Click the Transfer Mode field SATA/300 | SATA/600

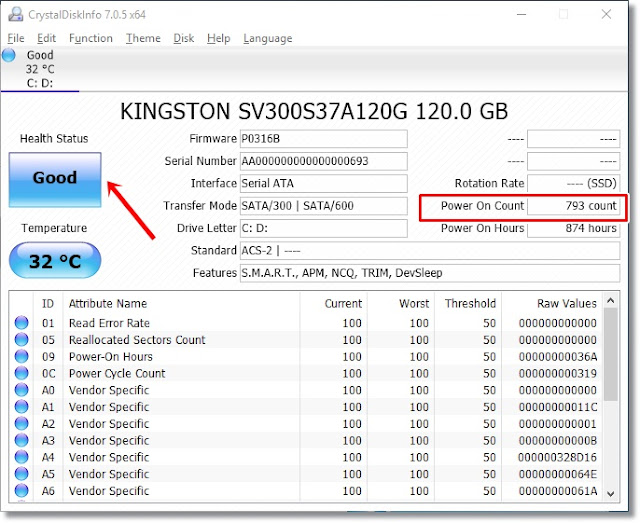pos(323,206)
